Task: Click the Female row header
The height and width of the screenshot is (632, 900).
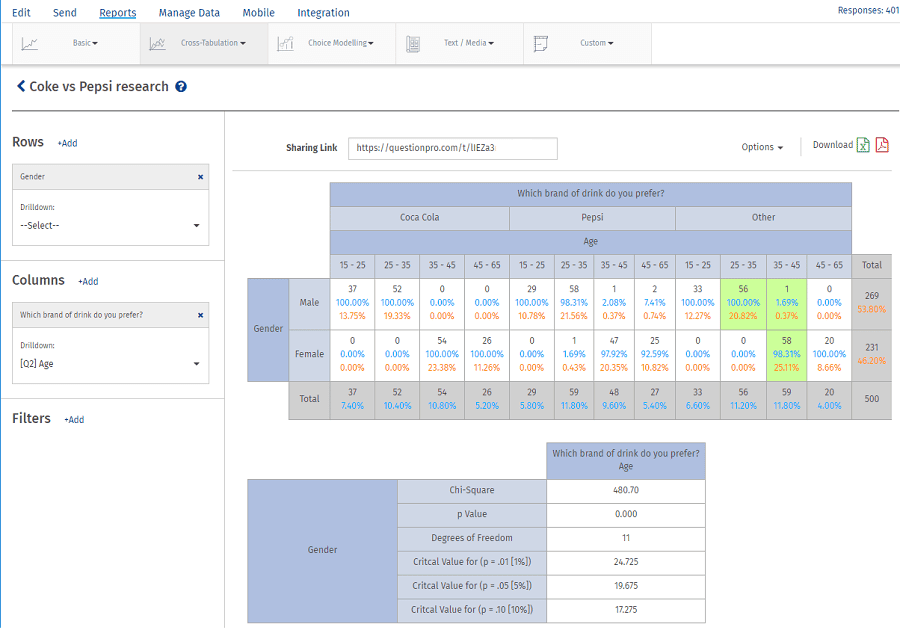Action: tap(309, 355)
